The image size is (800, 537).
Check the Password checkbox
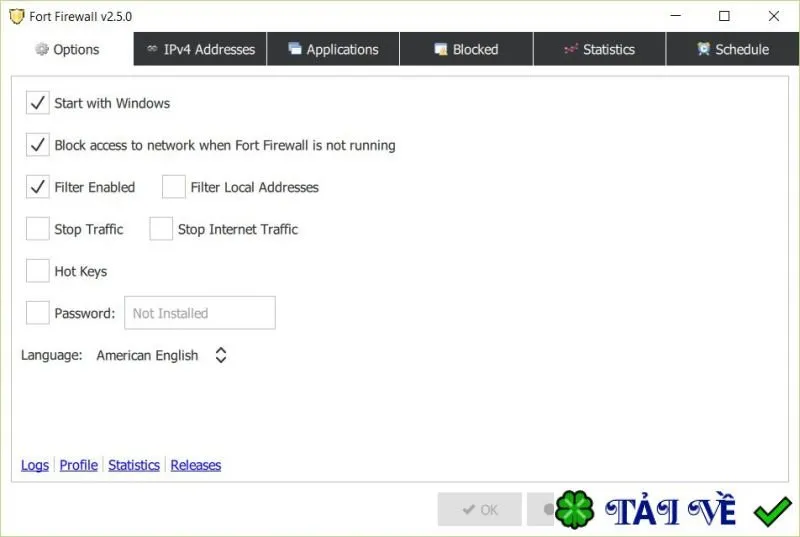click(38, 313)
